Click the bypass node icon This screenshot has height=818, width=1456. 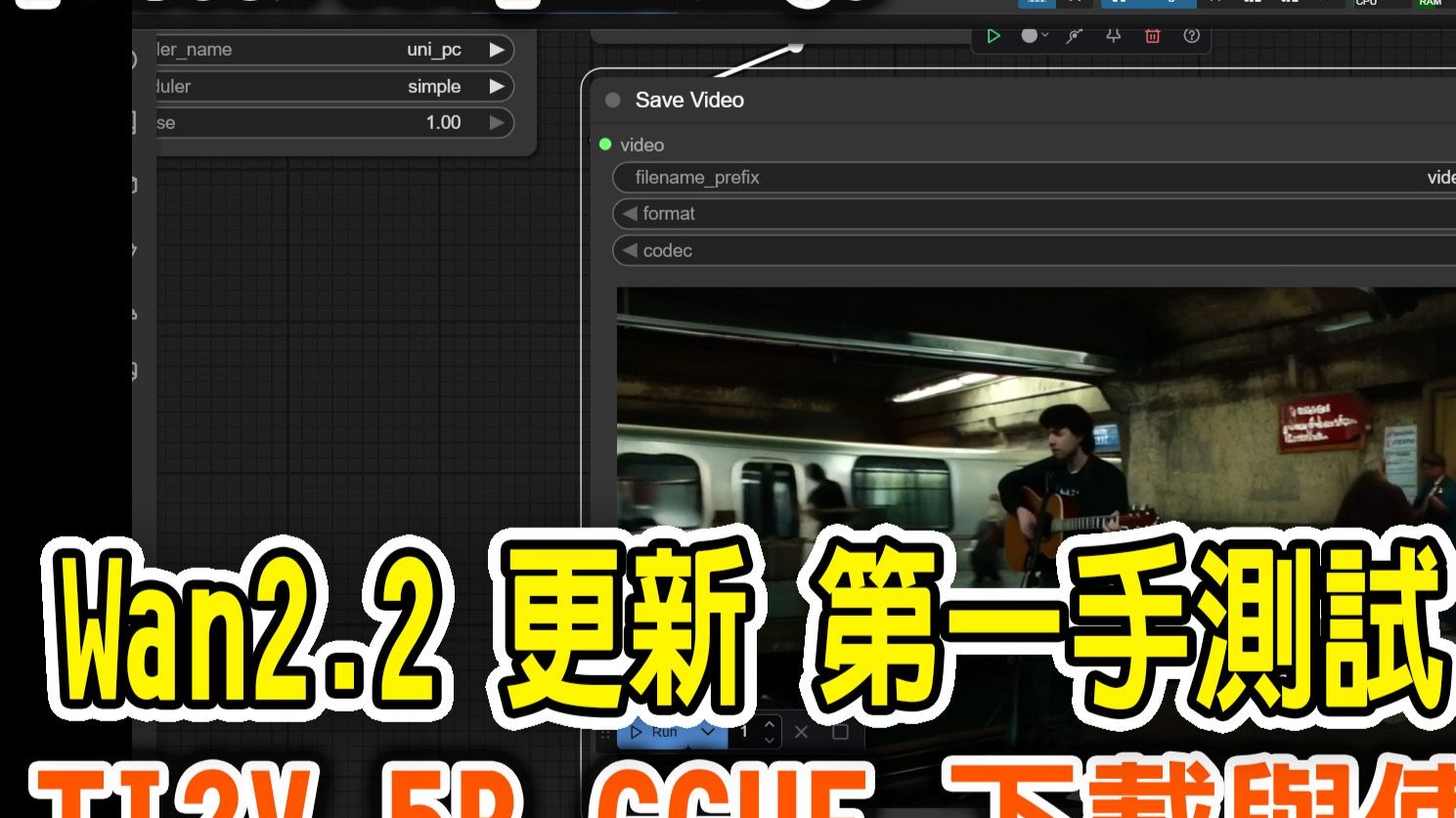(x=1074, y=36)
